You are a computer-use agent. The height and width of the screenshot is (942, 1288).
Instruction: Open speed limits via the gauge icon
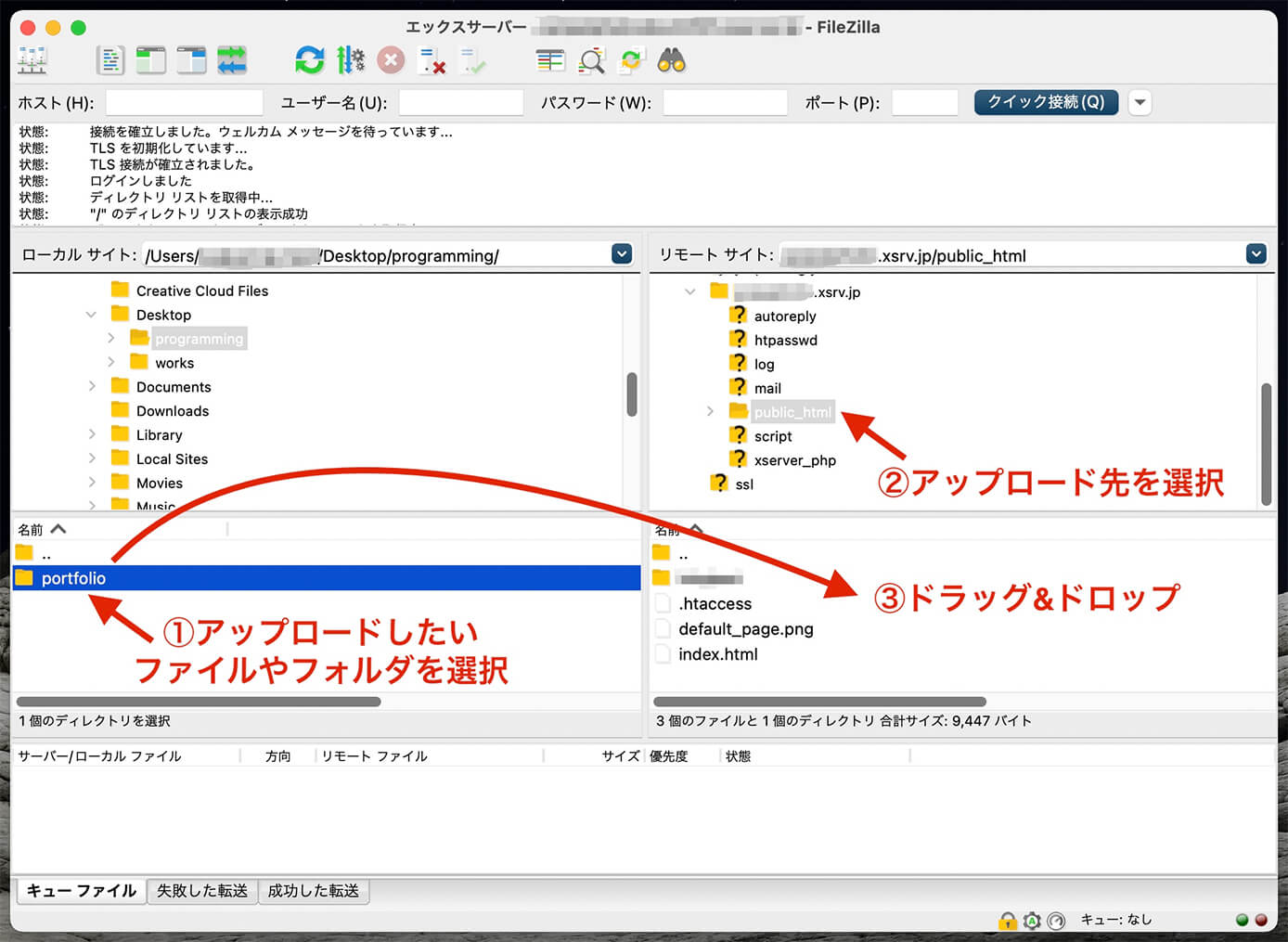click(1056, 920)
